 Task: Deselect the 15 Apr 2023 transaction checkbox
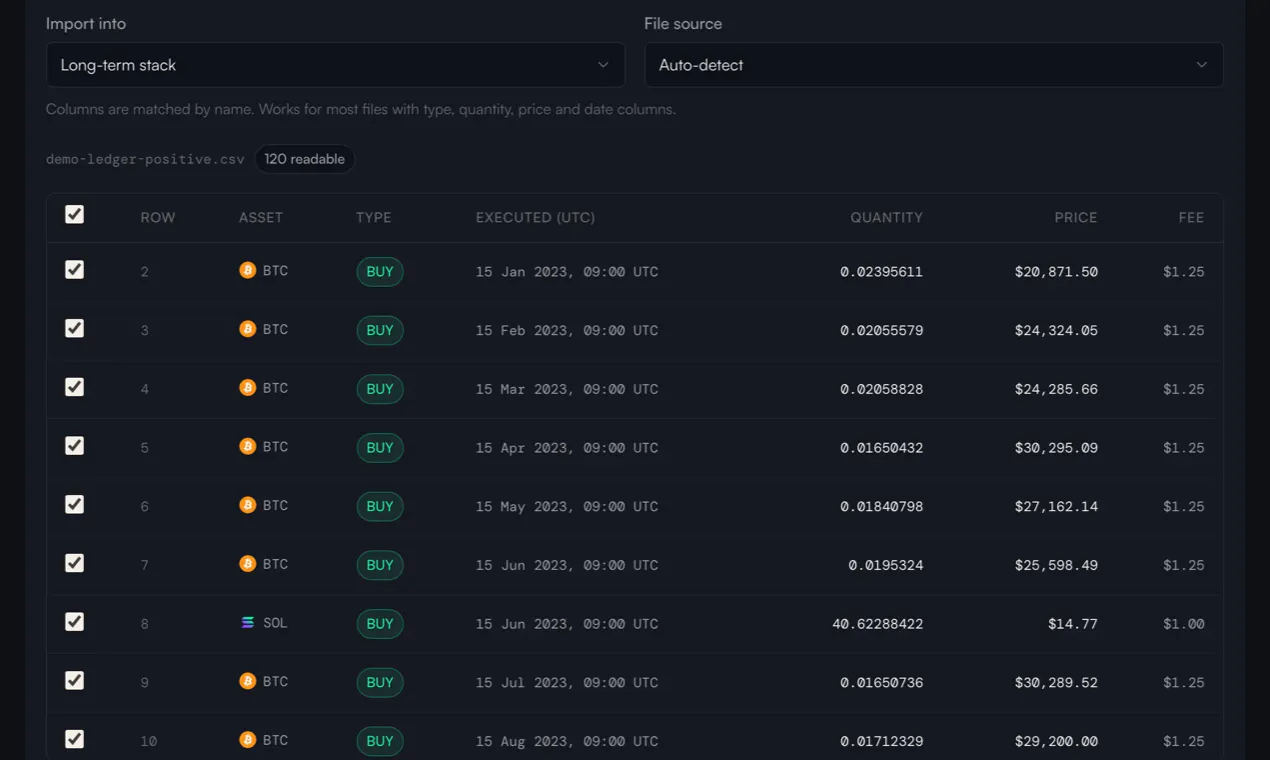pyautogui.click(x=74, y=445)
